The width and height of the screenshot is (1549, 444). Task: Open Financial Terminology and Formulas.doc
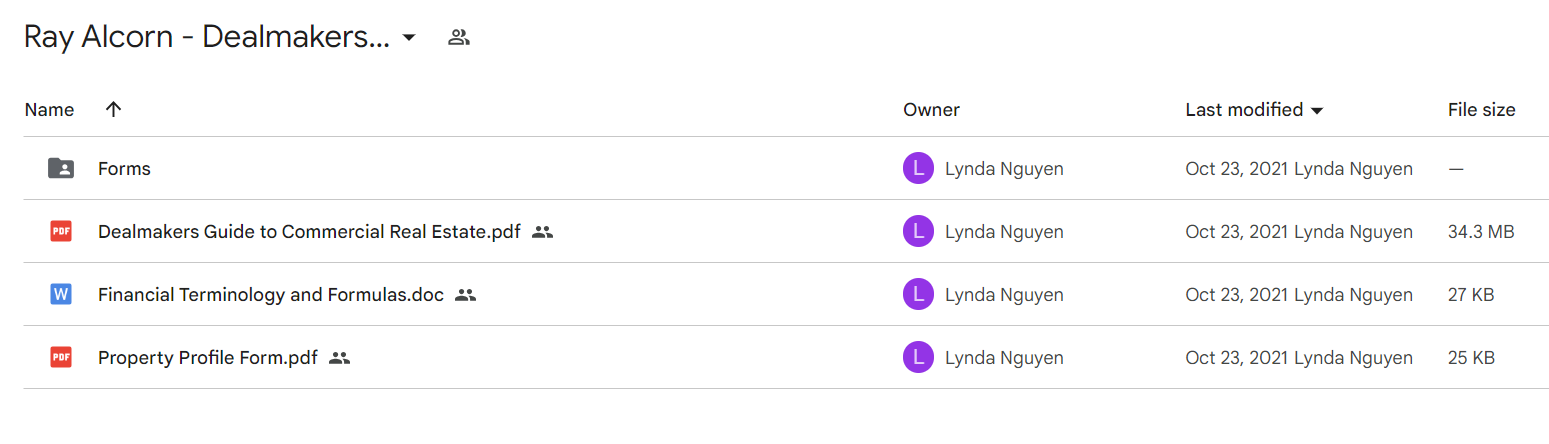tap(271, 295)
